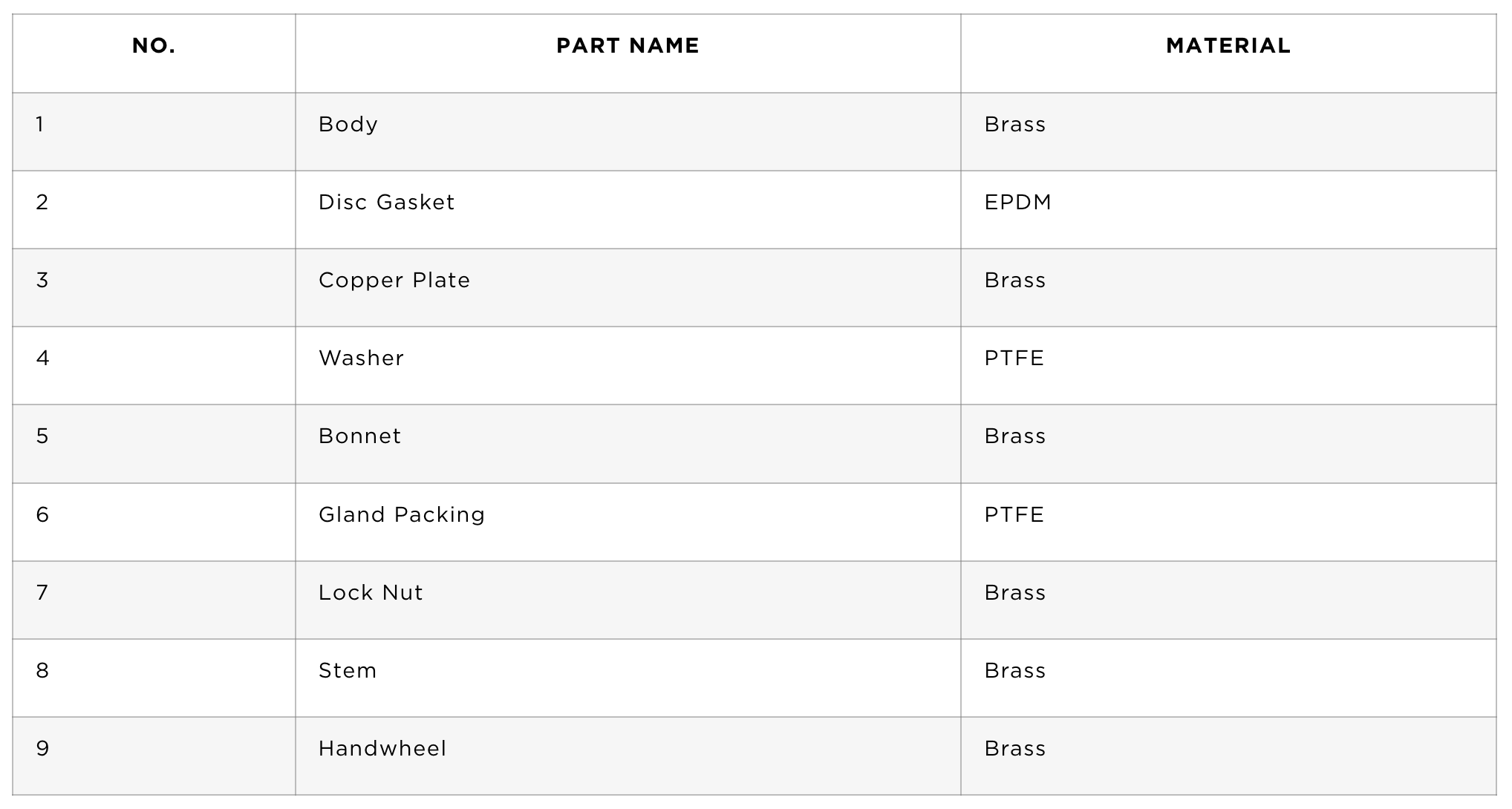This screenshot has height=809, width=1512.
Task: Click the Stem part name
Action: tap(348, 670)
